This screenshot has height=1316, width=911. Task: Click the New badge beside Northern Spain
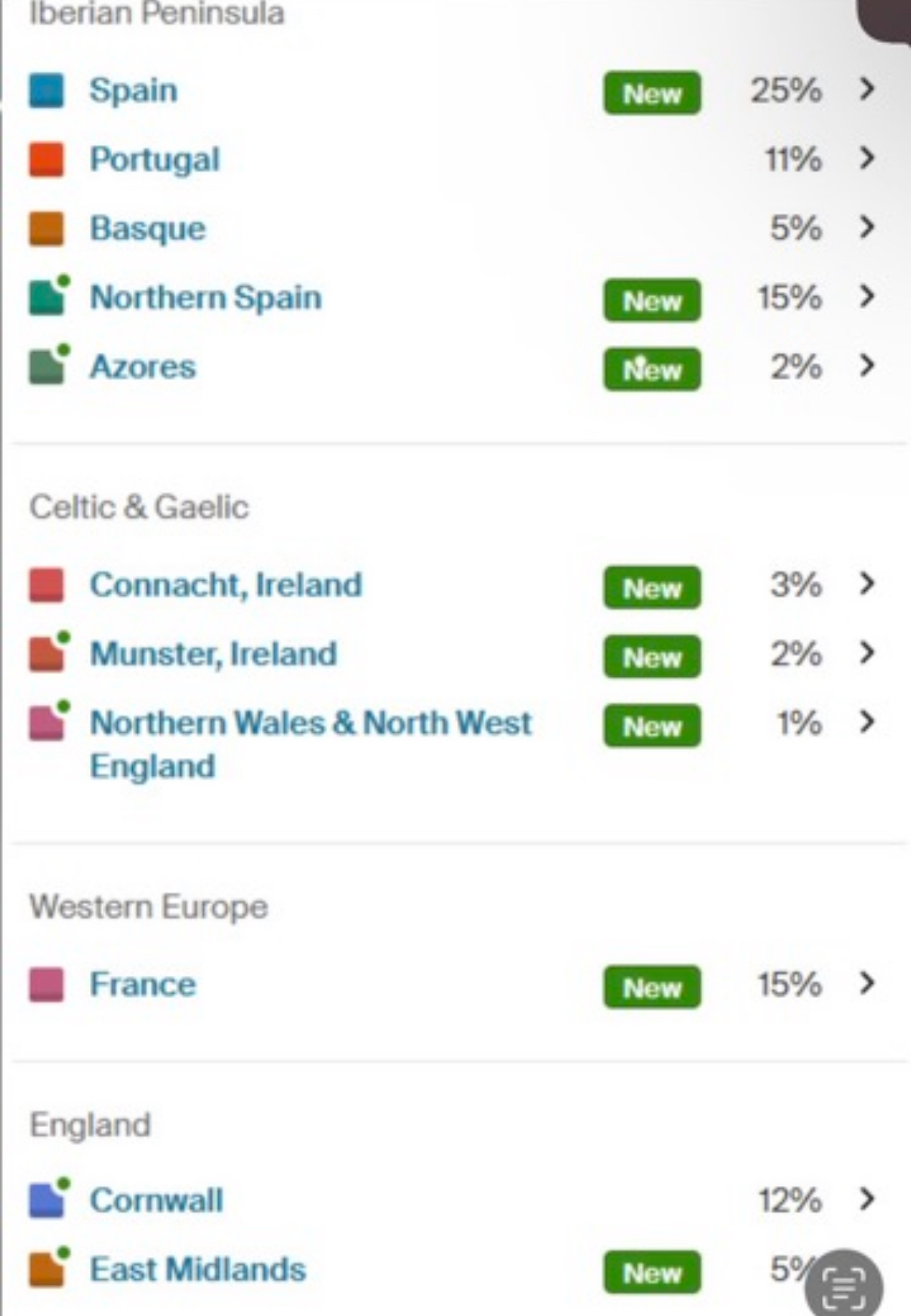(x=652, y=300)
